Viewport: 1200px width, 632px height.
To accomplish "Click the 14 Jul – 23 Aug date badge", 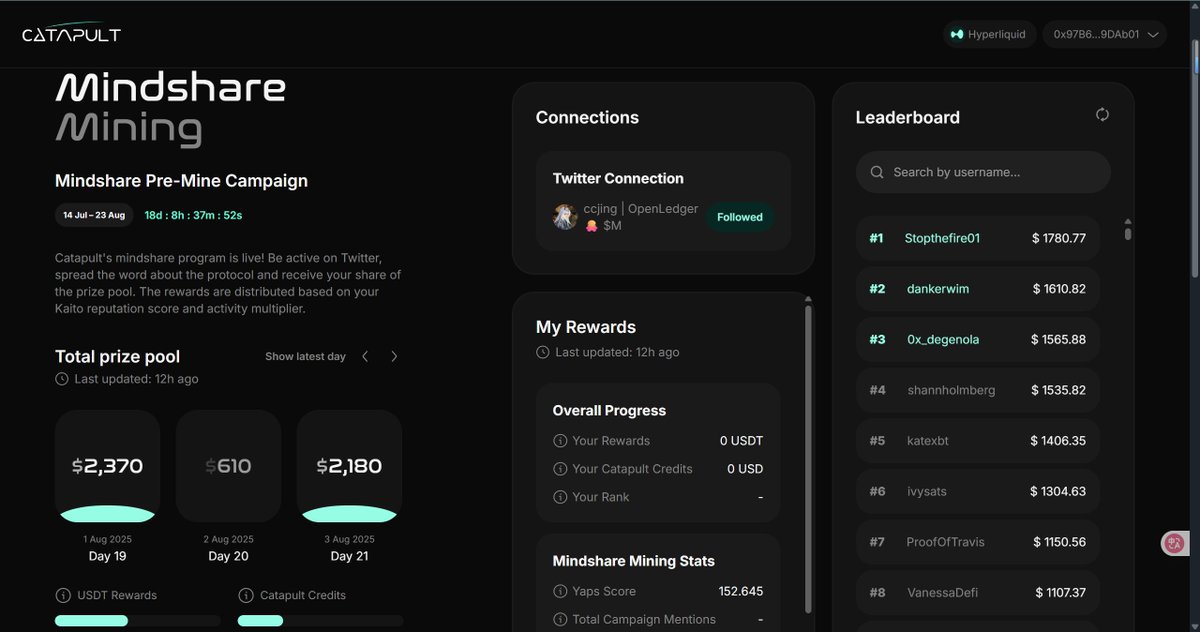I will [x=94, y=215].
